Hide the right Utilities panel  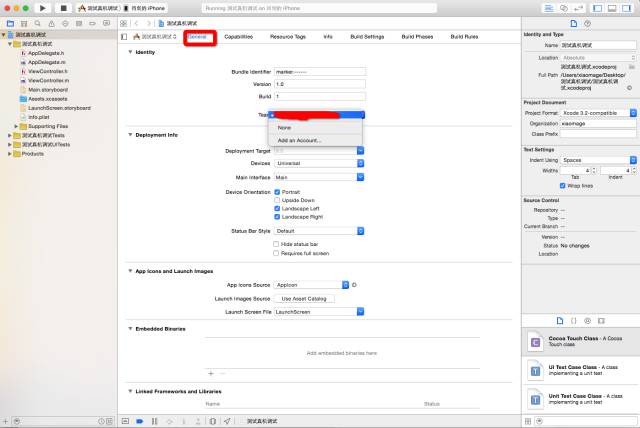pyautogui.click(x=627, y=8)
